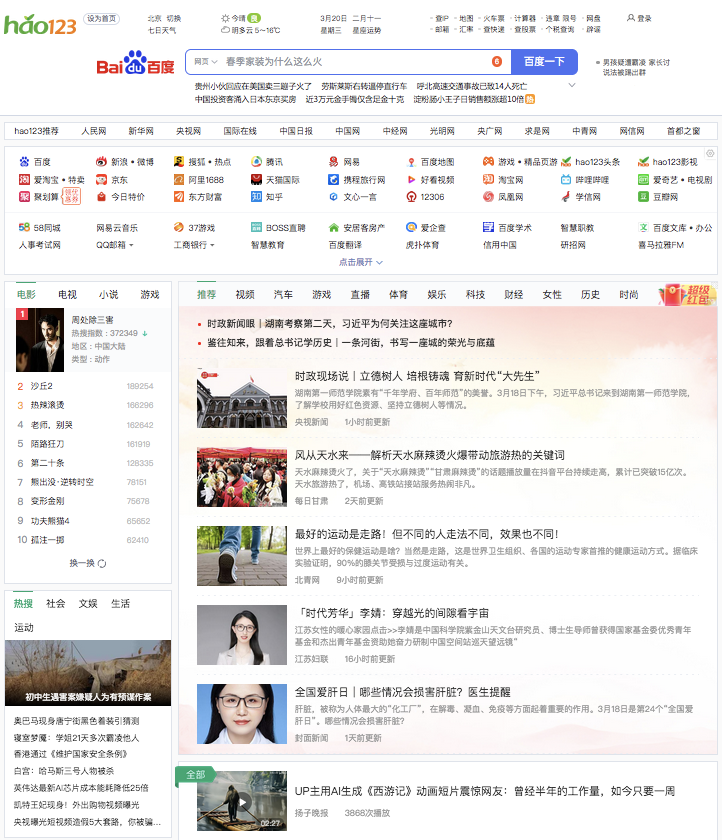Click the 设为首页 button
Screen dimensions: 722x840
click(101, 19)
